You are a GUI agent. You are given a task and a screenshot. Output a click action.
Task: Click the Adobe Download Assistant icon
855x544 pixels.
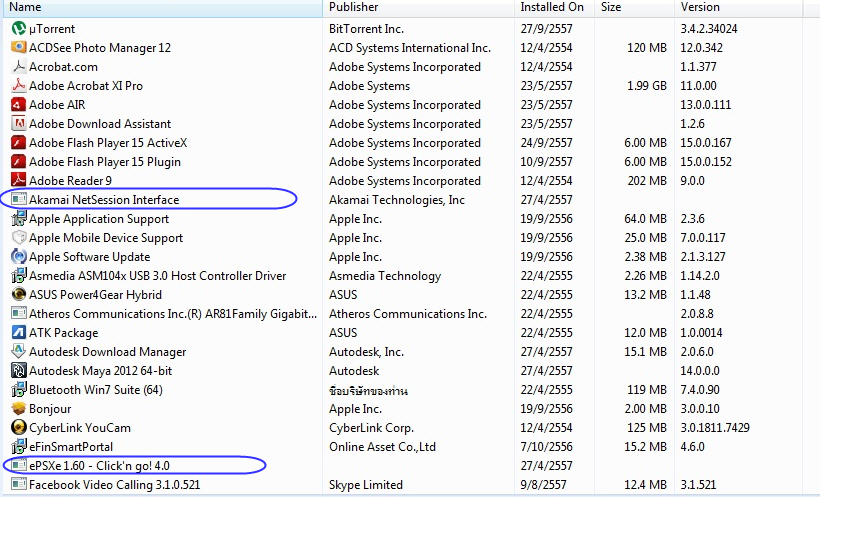19,124
